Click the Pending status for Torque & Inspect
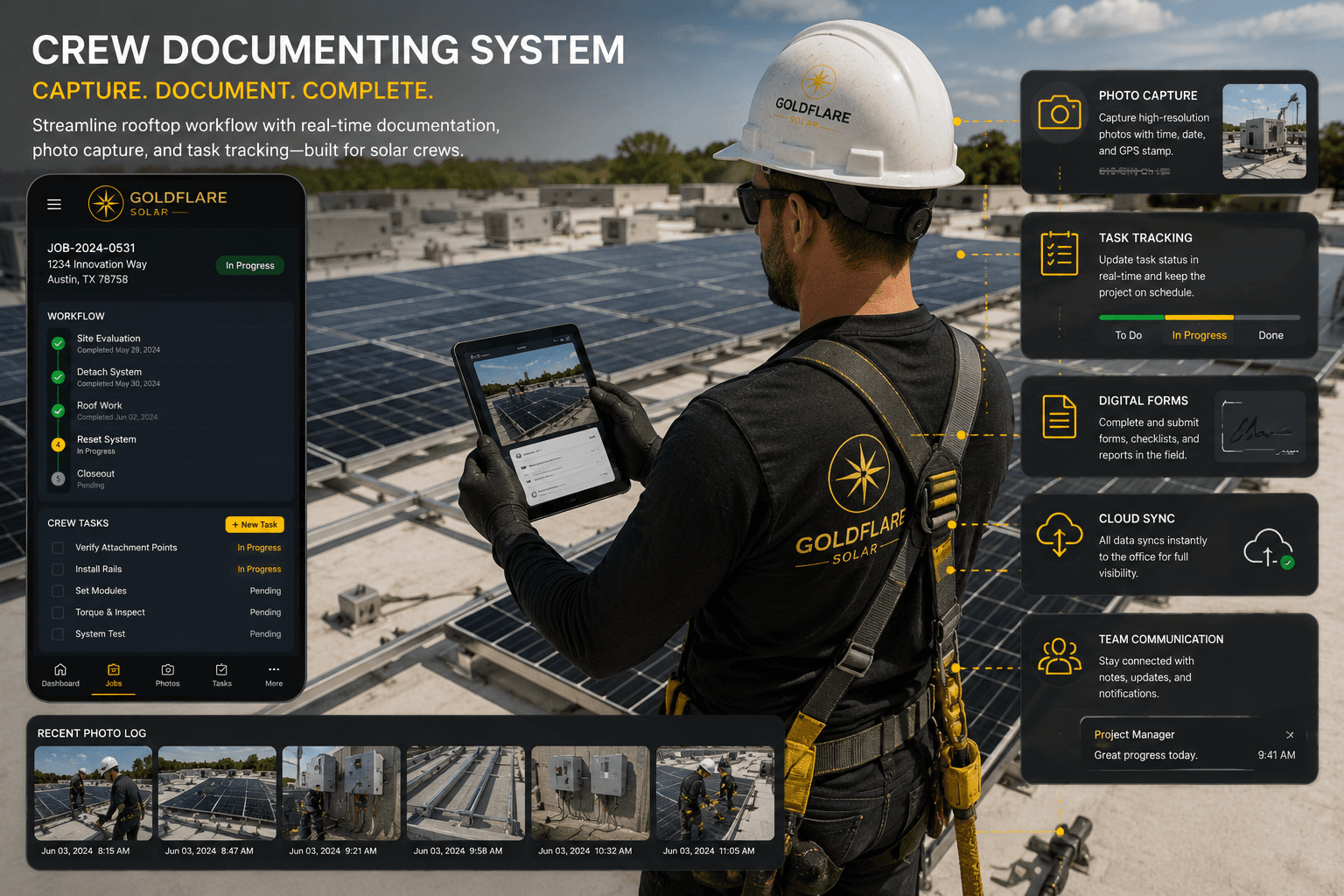 [x=265, y=612]
